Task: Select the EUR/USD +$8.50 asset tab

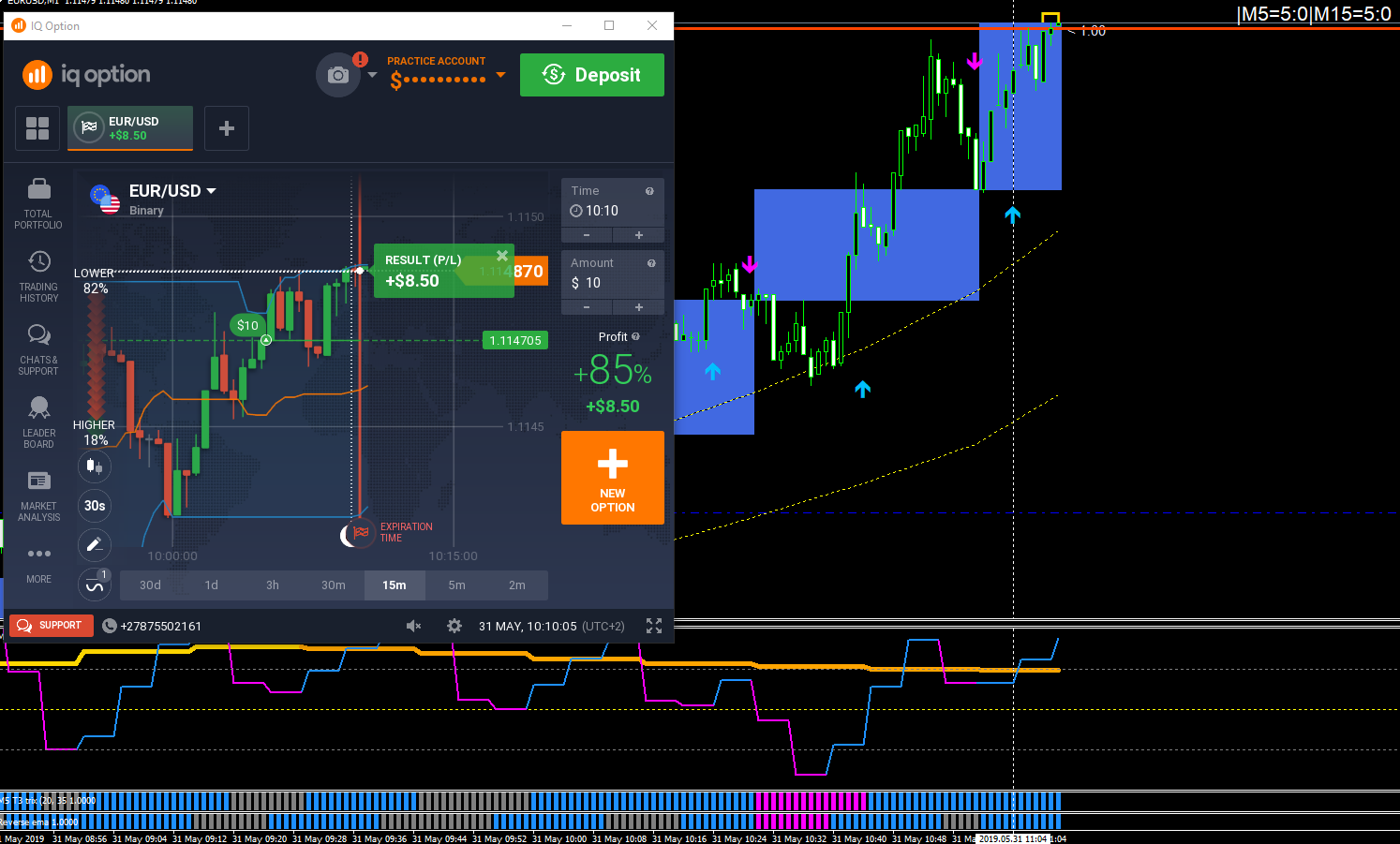Action: [x=130, y=128]
